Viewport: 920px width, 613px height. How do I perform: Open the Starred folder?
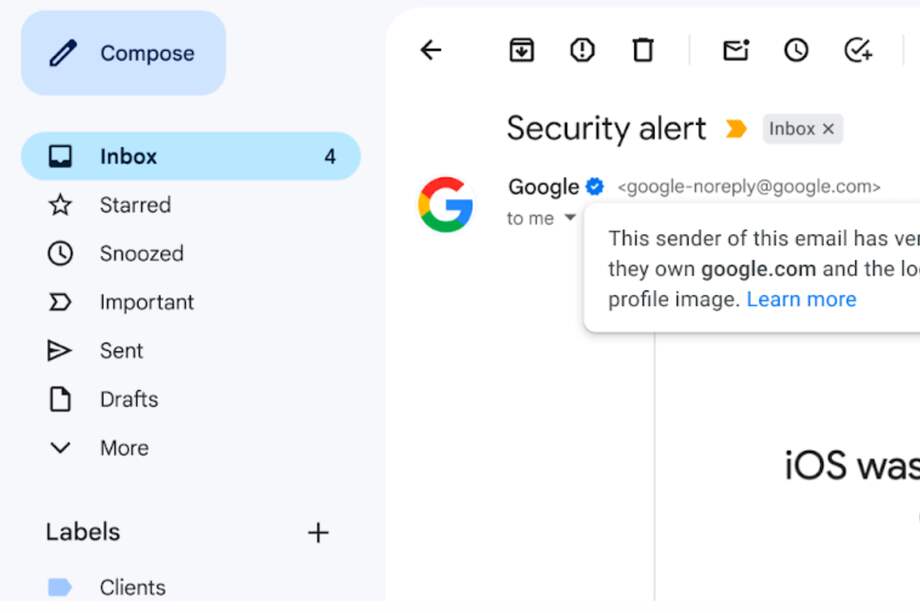[134, 204]
